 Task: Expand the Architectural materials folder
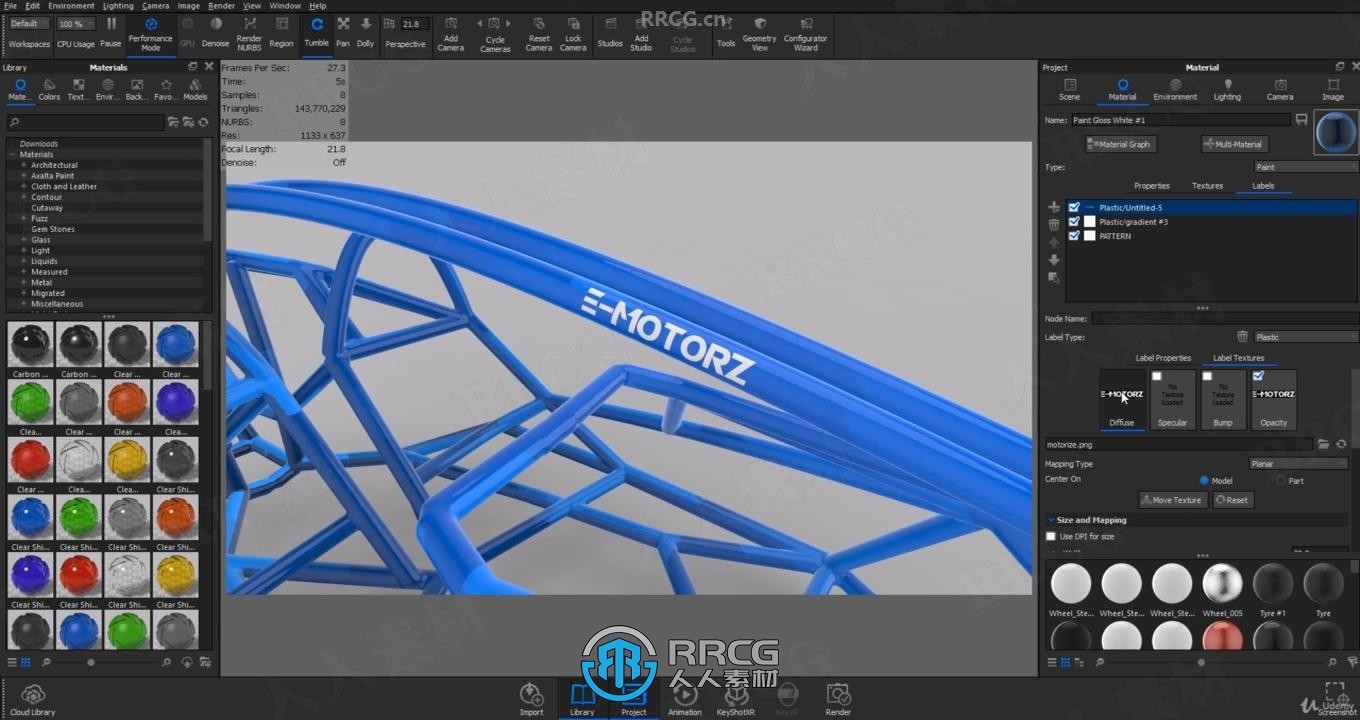click(23, 165)
